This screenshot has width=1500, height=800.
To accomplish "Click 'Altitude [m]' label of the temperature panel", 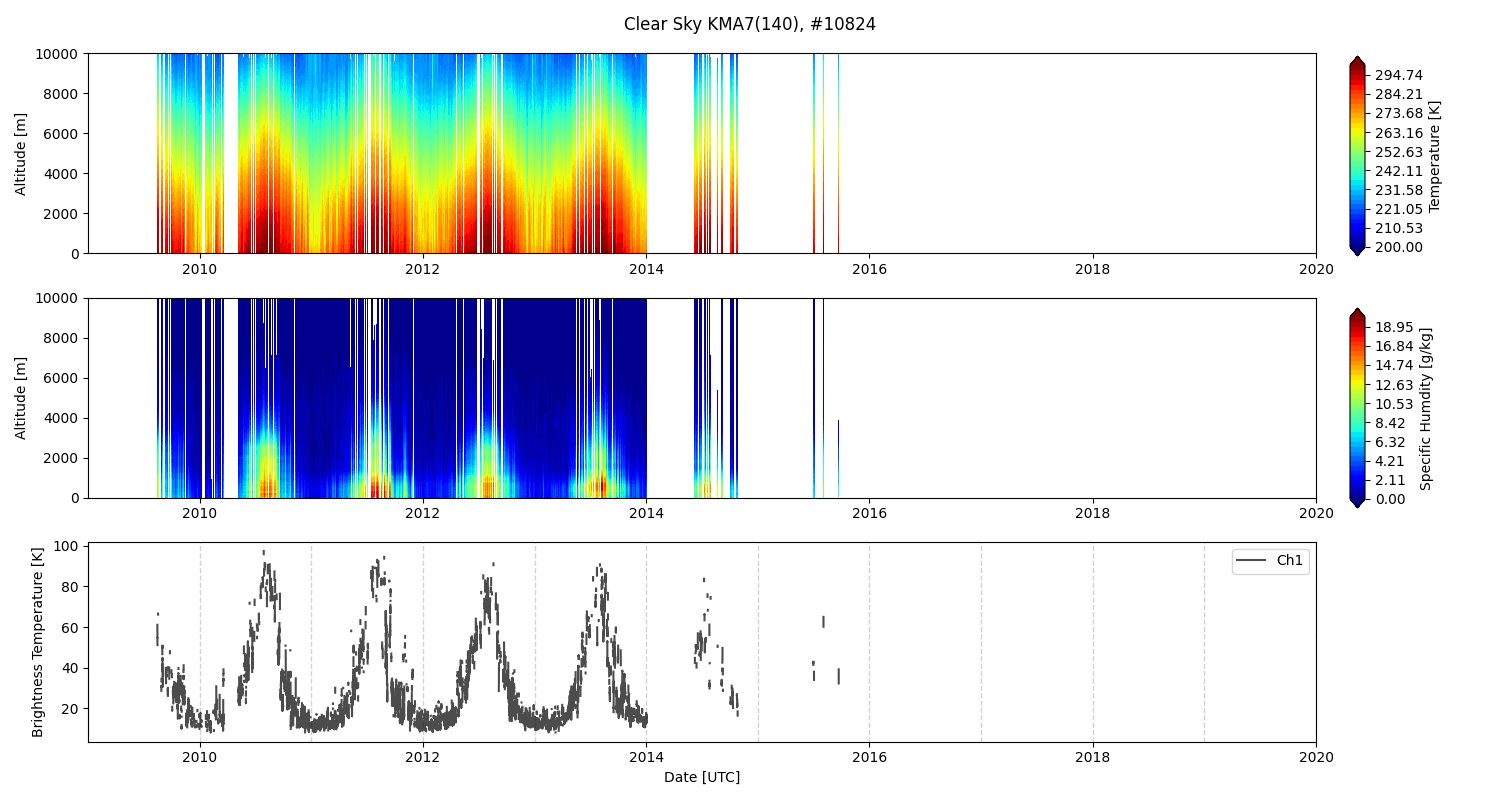I will coord(21,153).
